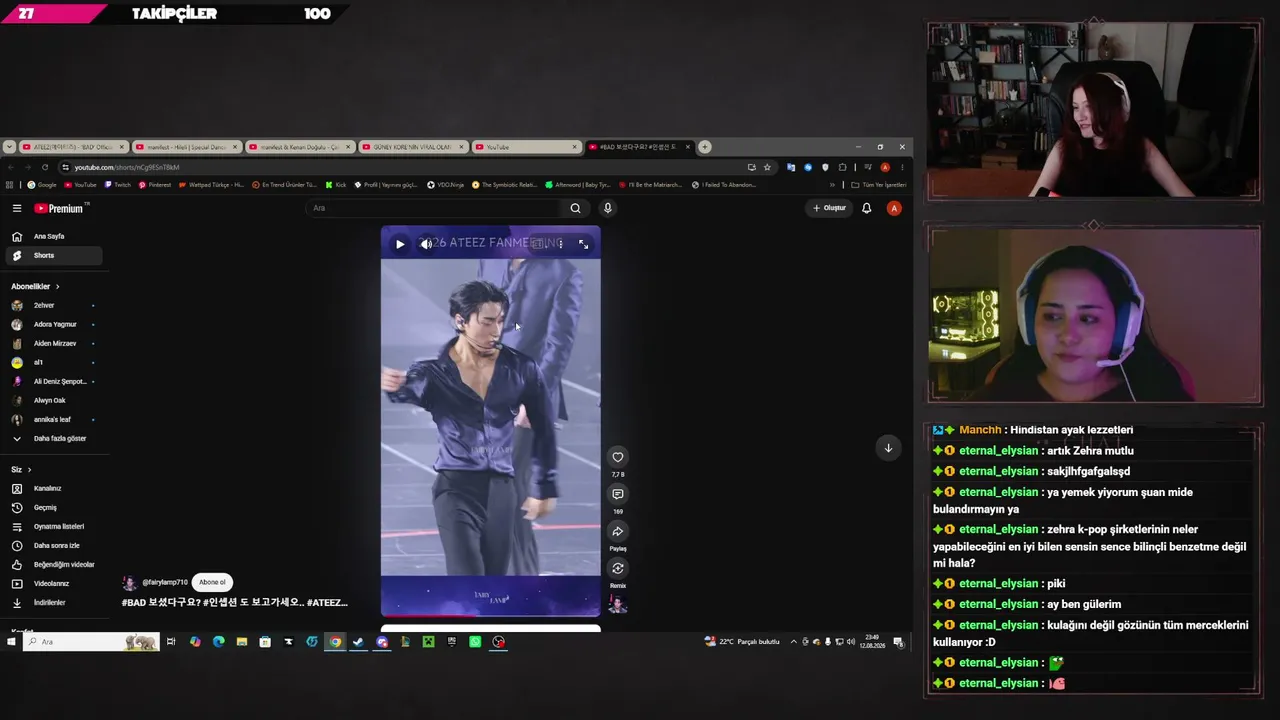Image resolution: width=1280 pixels, height=720 pixels.
Task: Show more bookmarks overflow chevron
Action: pos(832,185)
